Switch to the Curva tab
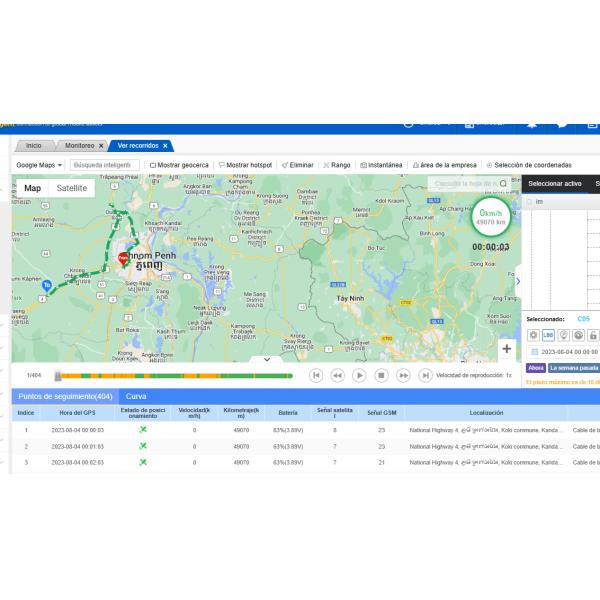600x600 pixels. click(136, 396)
